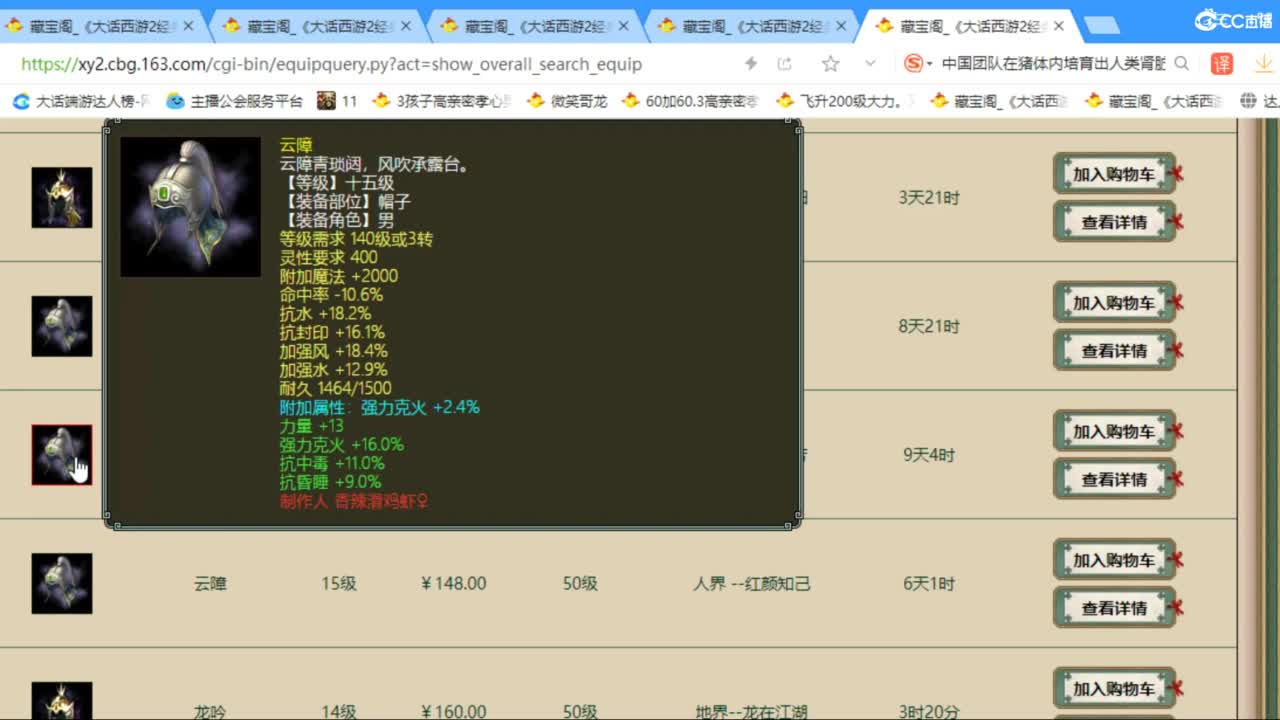Image resolution: width=1280 pixels, height=720 pixels.
Task: Click the item thumbnail in the 3天21时 row
Action: tap(62, 197)
